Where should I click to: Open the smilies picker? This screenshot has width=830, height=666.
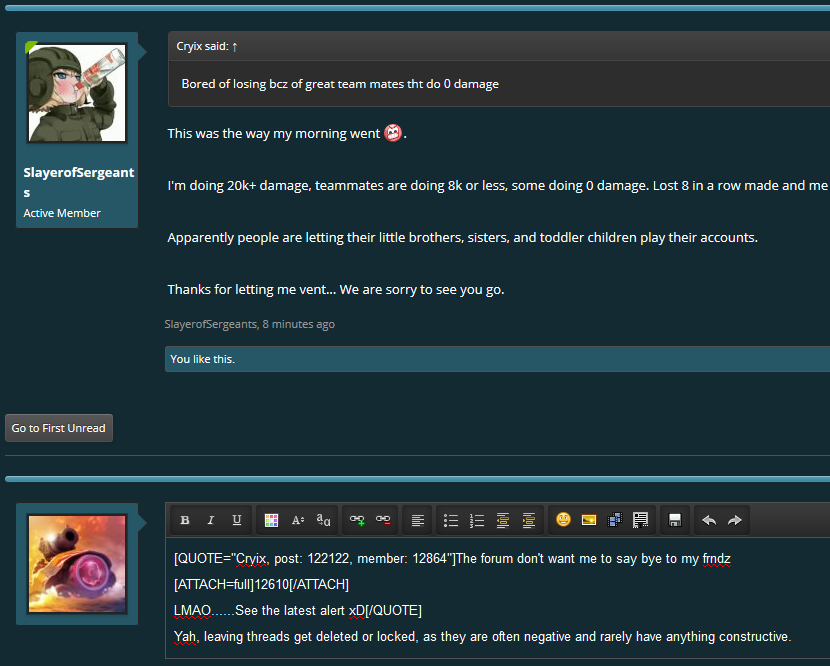[x=564, y=520]
